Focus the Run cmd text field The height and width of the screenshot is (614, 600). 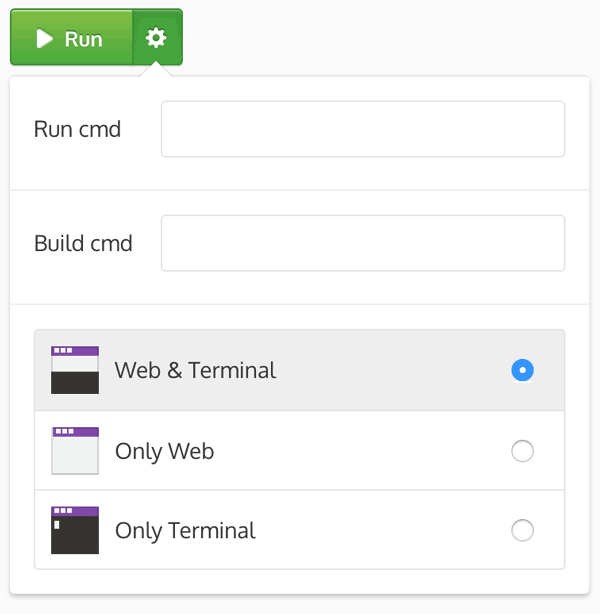(x=363, y=129)
